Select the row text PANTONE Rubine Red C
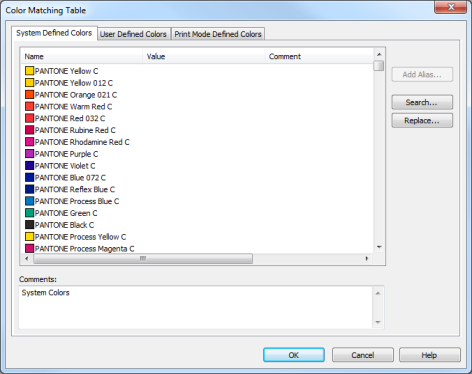The image size is (472, 374). 75,130
